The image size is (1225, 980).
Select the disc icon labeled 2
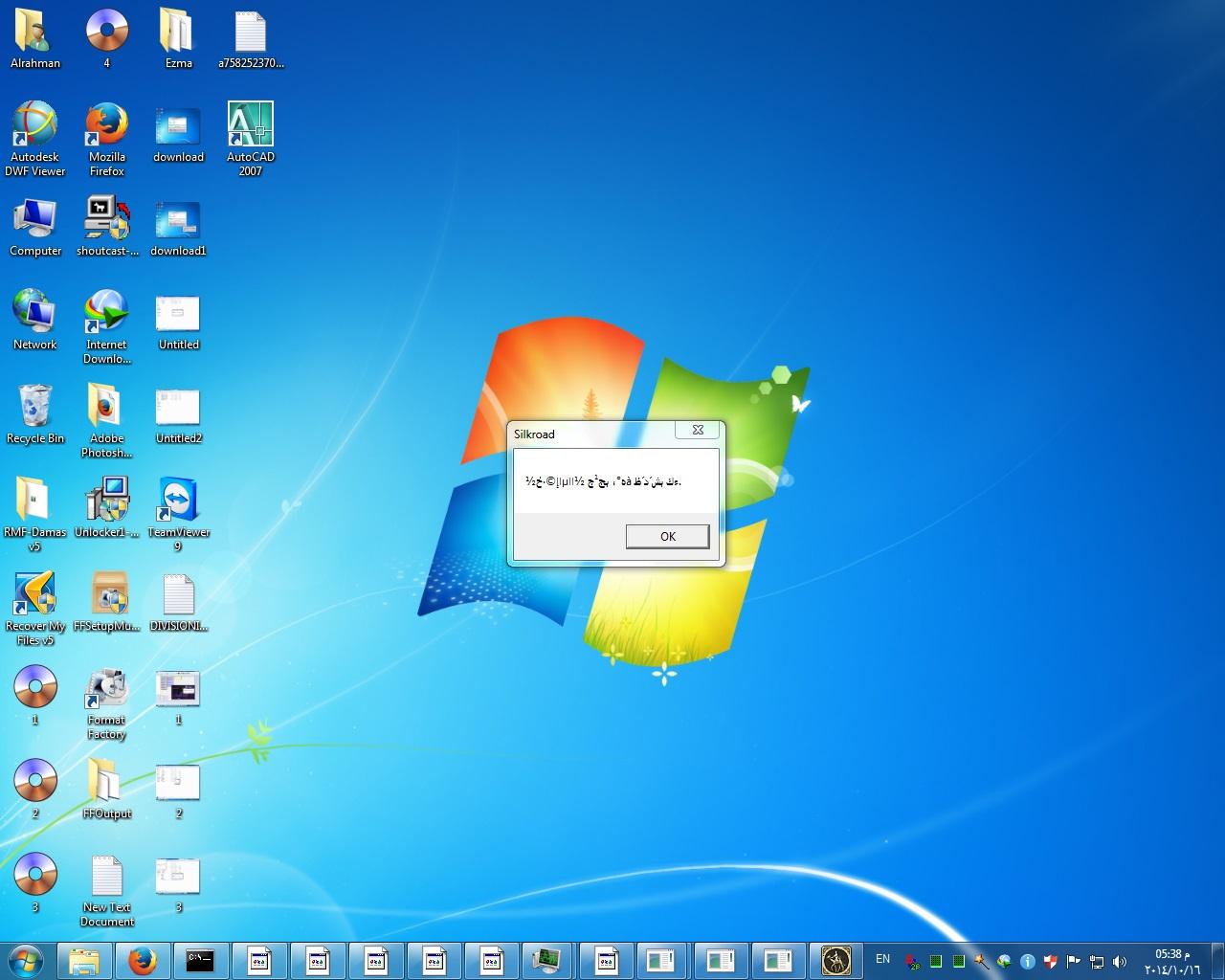(x=35, y=789)
